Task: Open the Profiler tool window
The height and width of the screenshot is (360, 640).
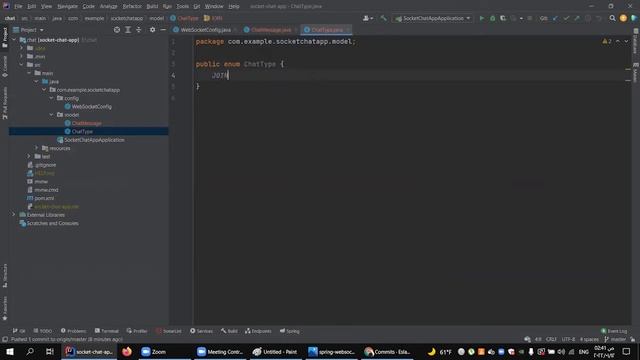Action: point(137,331)
